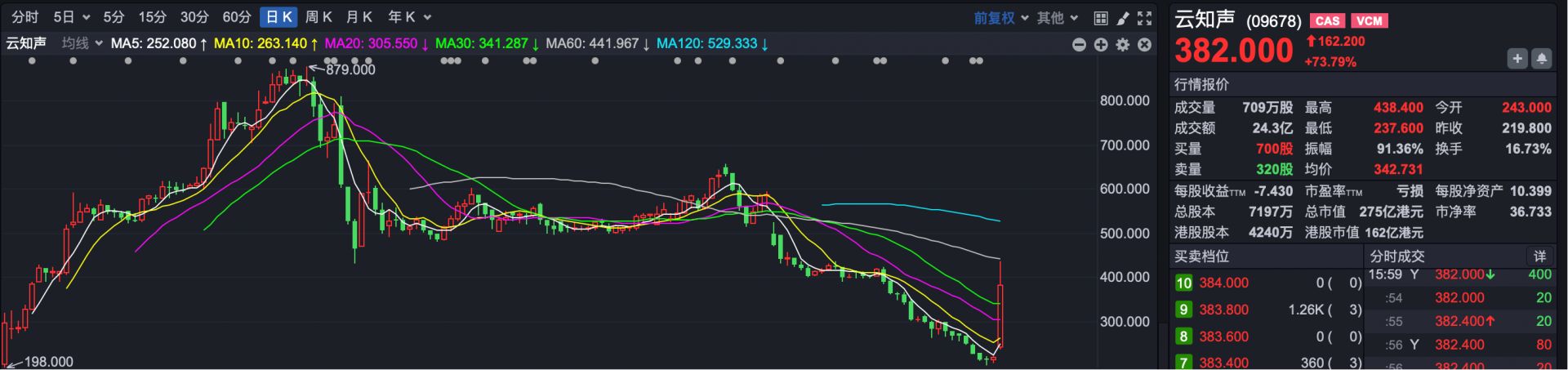Open the multi-chart grid layout icon
1568x370 pixels.
(x=1101, y=18)
